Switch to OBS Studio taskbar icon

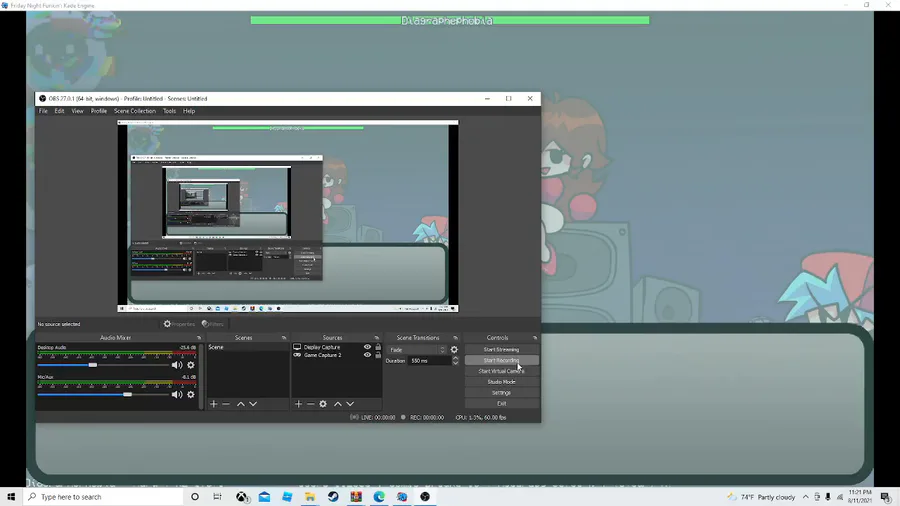425,497
